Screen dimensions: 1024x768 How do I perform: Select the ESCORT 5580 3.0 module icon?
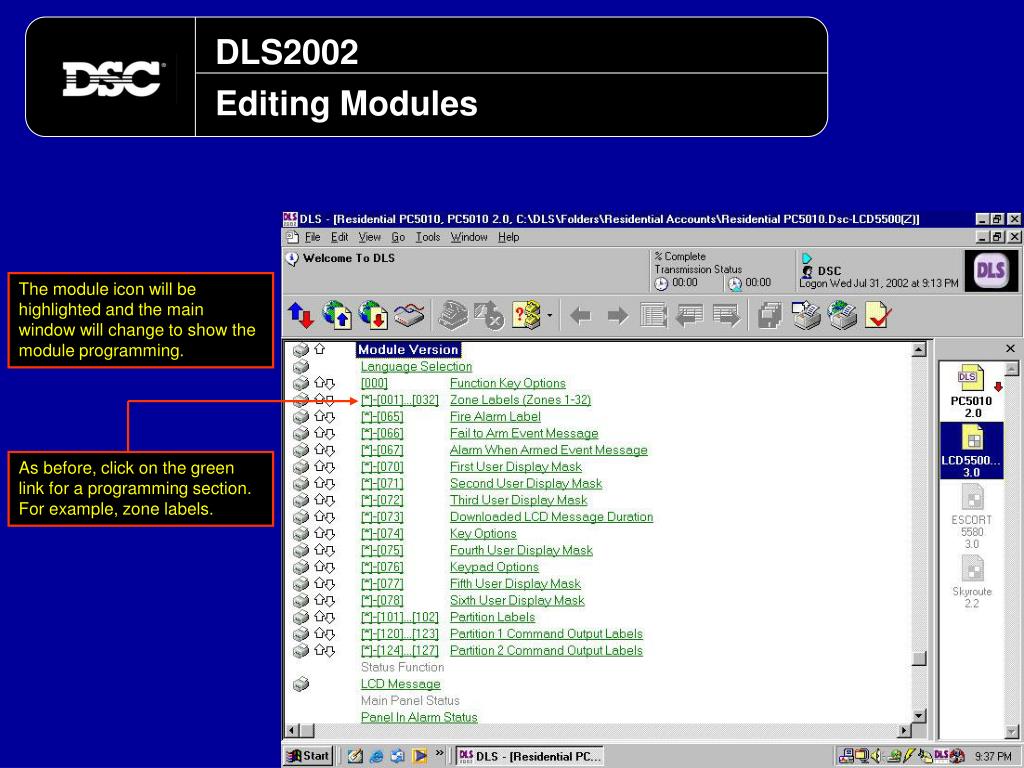(971, 516)
